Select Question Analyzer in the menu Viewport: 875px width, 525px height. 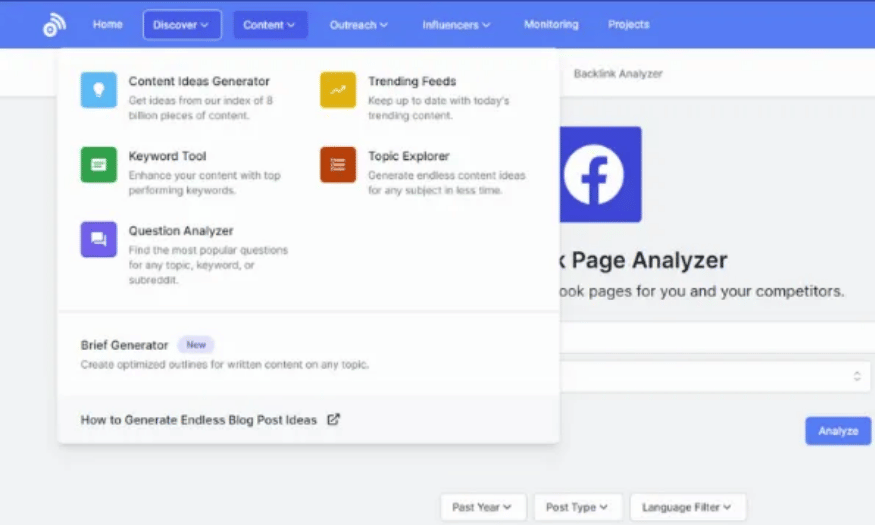[181, 231]
